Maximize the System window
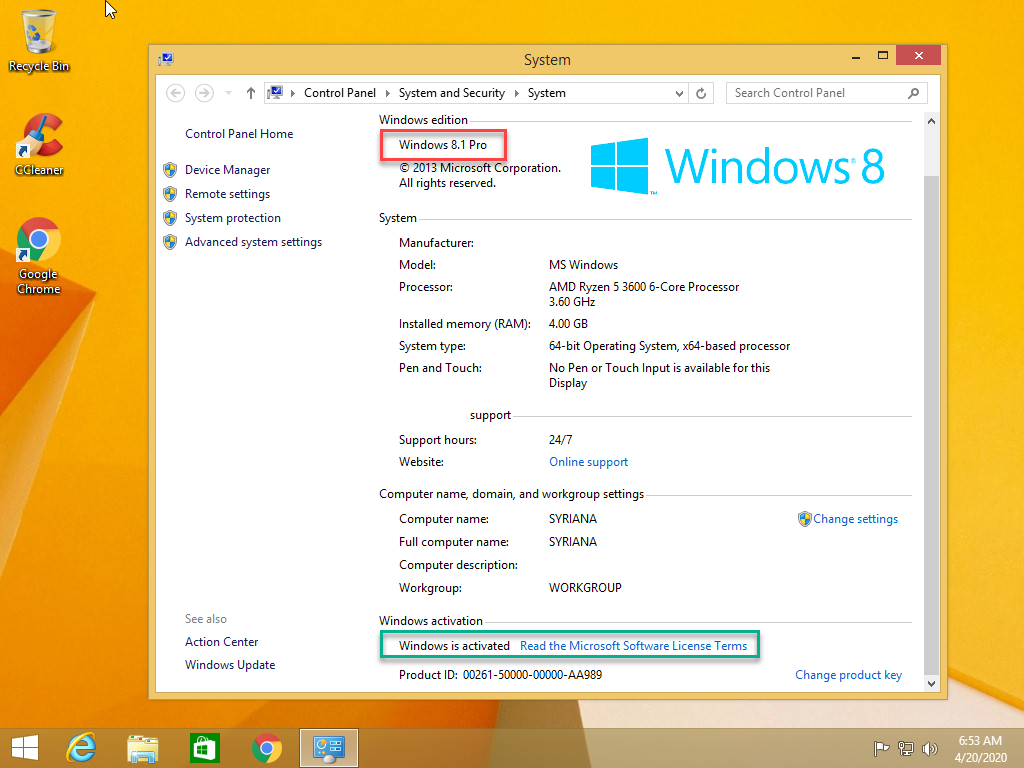1024x768 pixels. (x=883, y=56)
